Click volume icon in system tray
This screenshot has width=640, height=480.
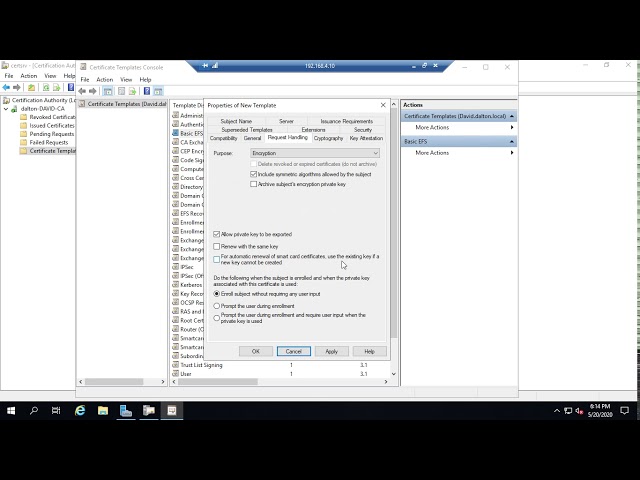click(x=579, y=411)
